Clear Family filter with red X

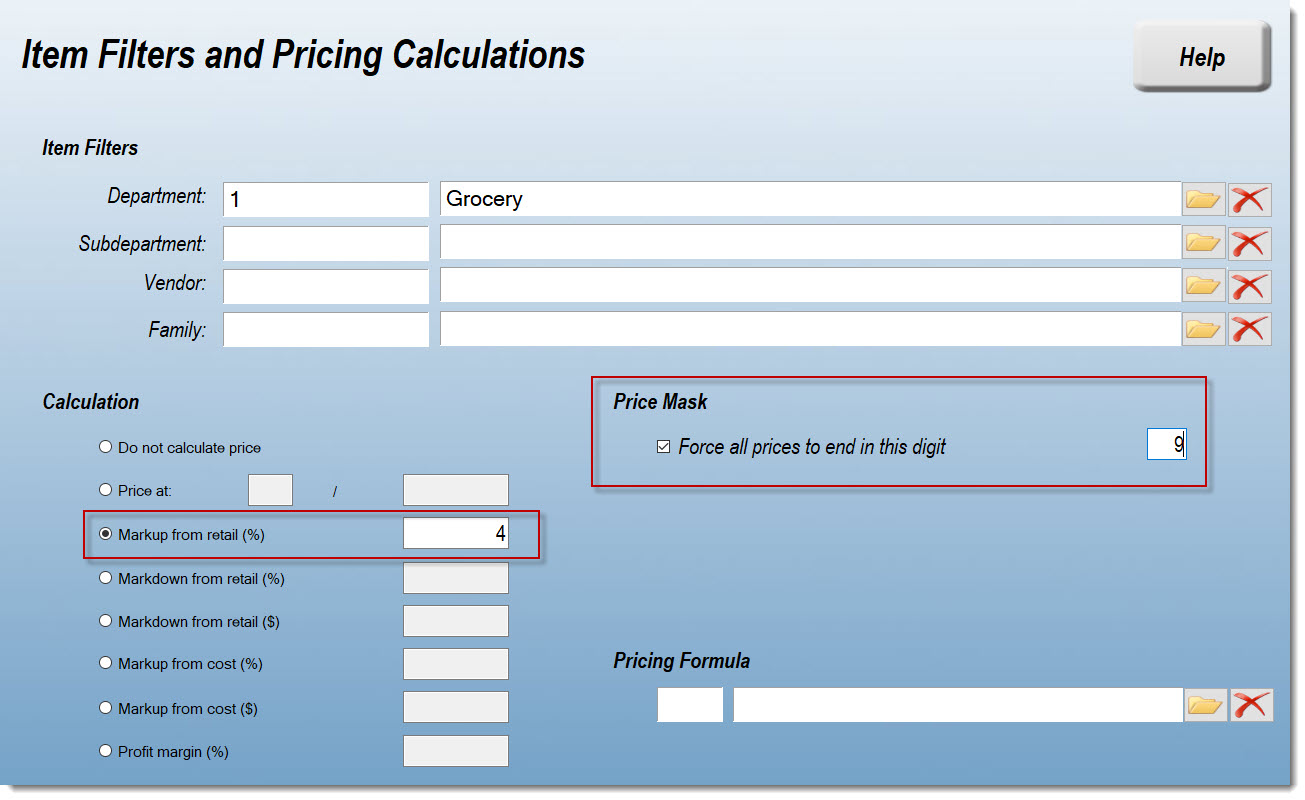coord(1249,329)
